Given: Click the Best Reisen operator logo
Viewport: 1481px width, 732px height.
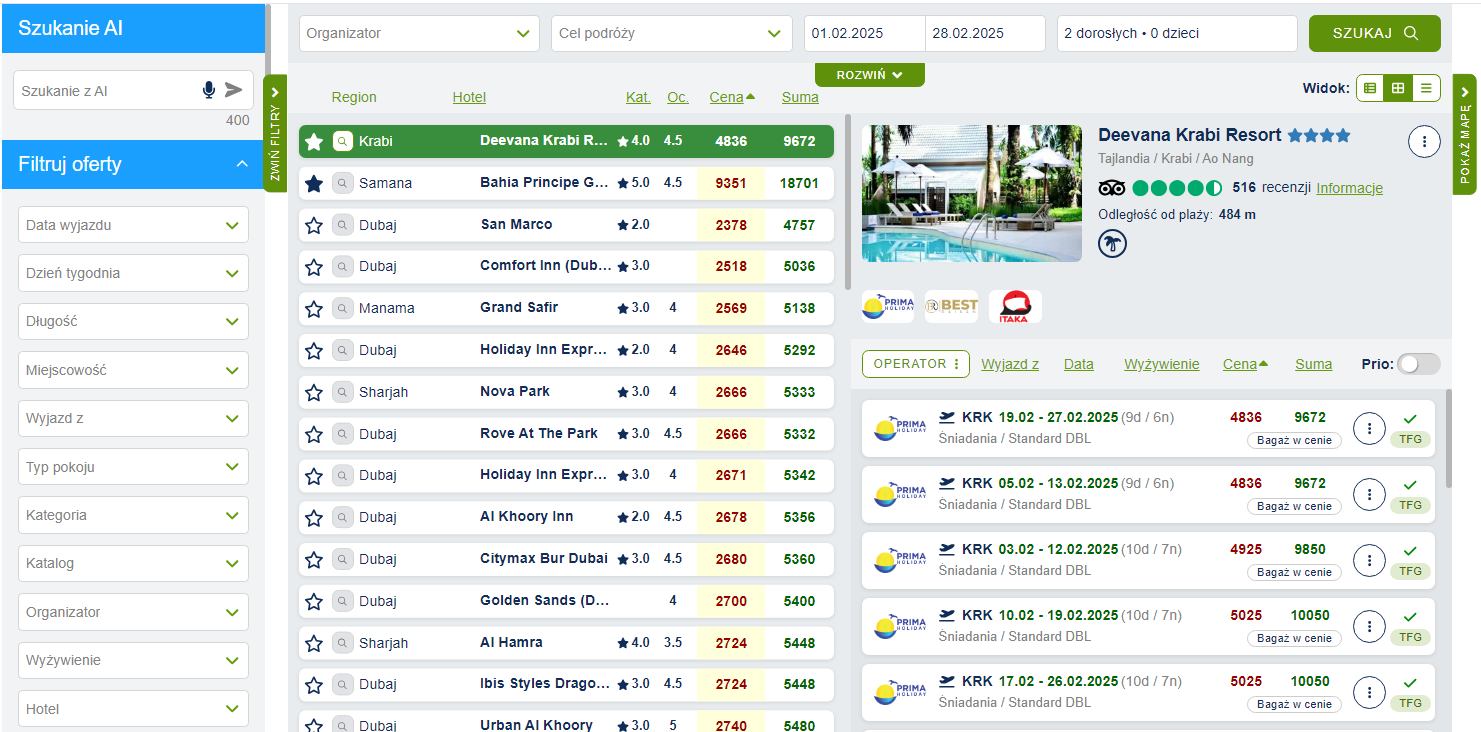Looking at the screenshot, I should point(951,306).
